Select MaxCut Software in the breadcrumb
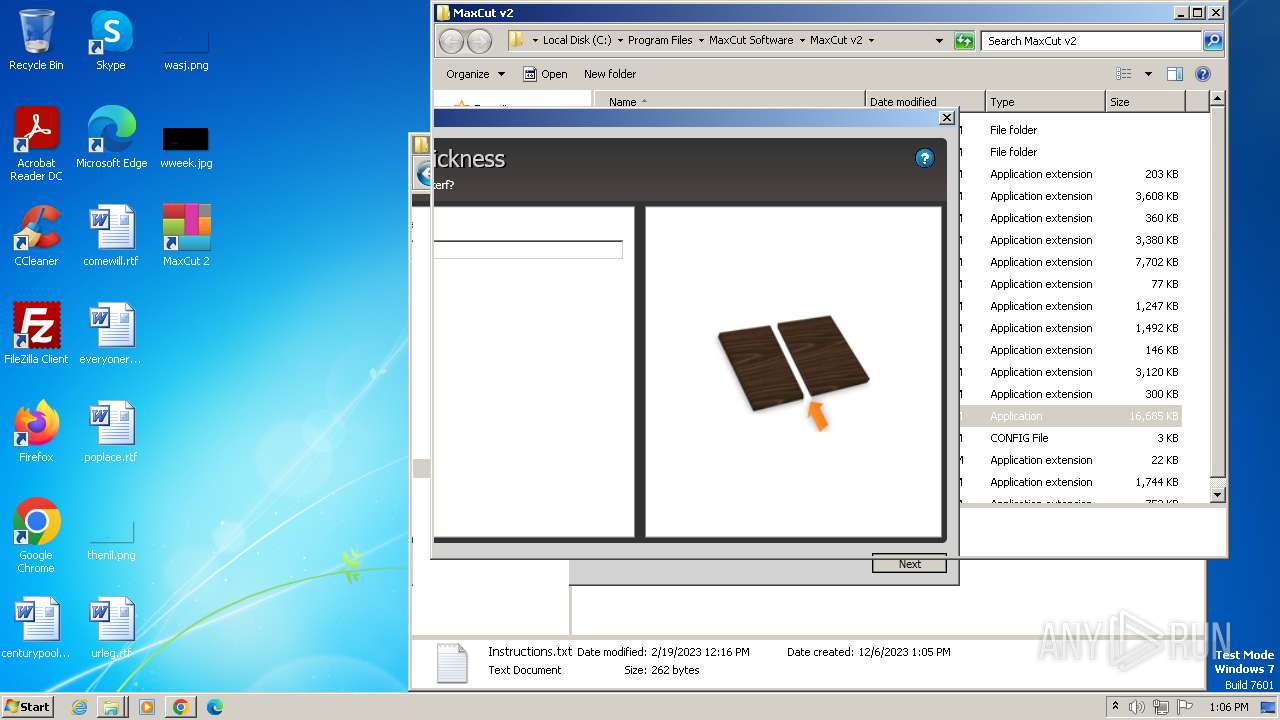 coord(751,41)
